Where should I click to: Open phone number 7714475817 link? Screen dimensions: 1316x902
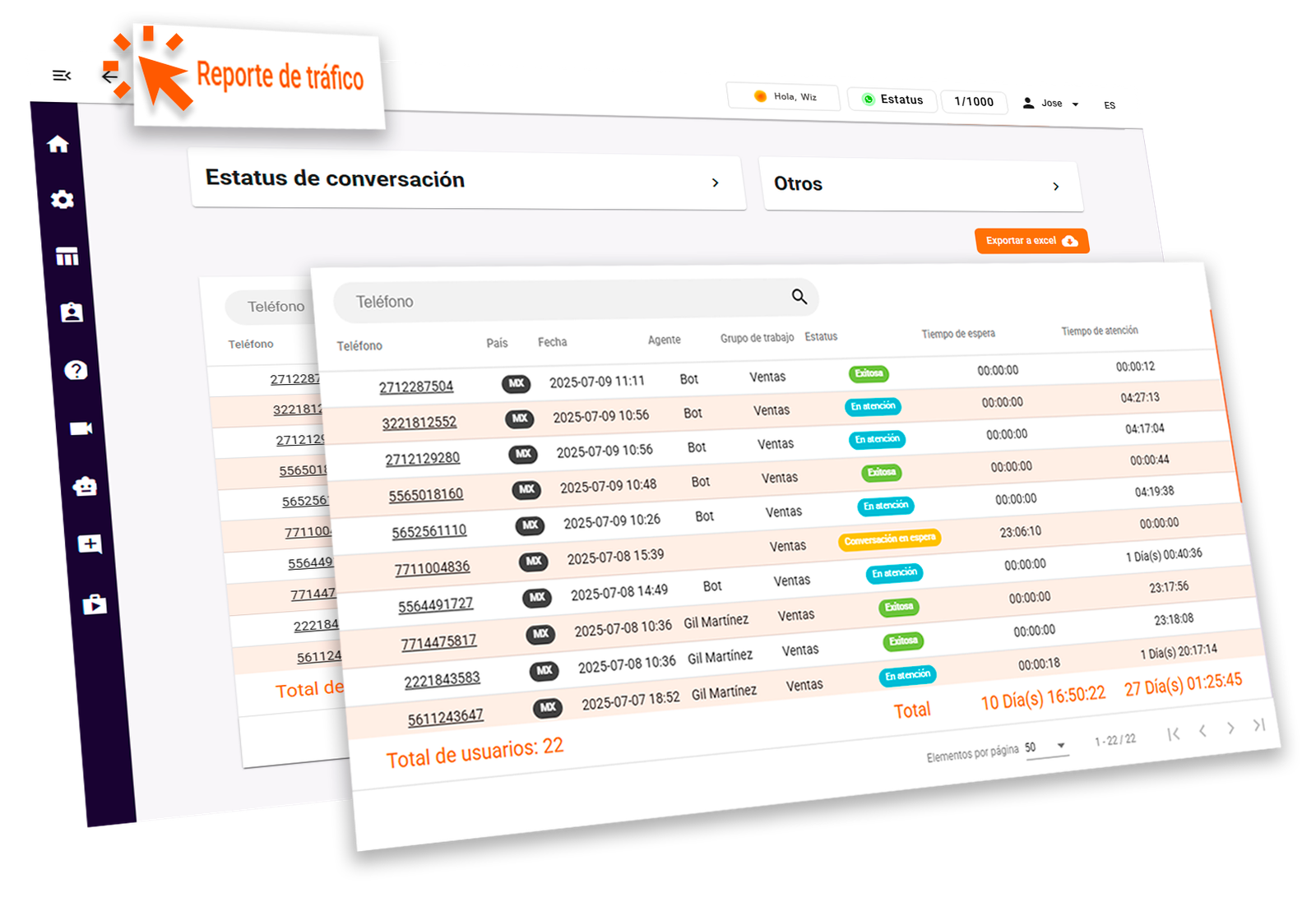point(438,642)
